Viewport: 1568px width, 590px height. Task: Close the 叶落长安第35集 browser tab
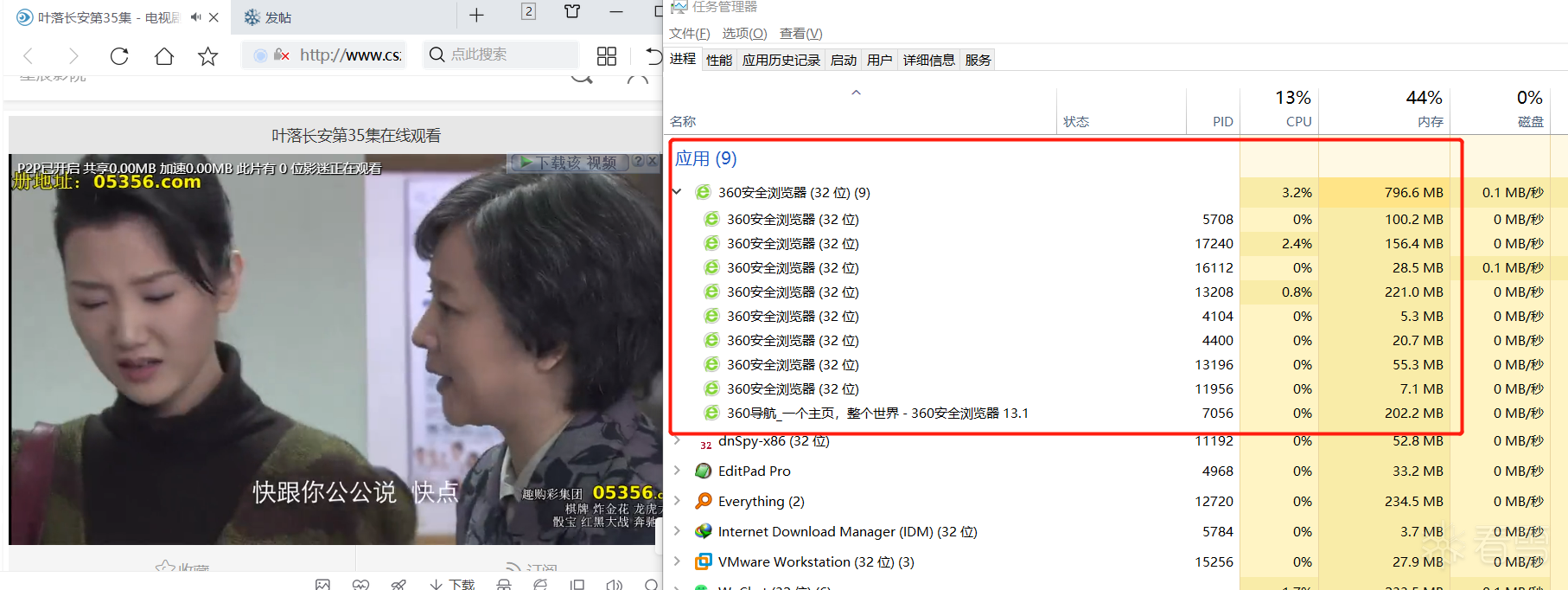click(214, 16)
